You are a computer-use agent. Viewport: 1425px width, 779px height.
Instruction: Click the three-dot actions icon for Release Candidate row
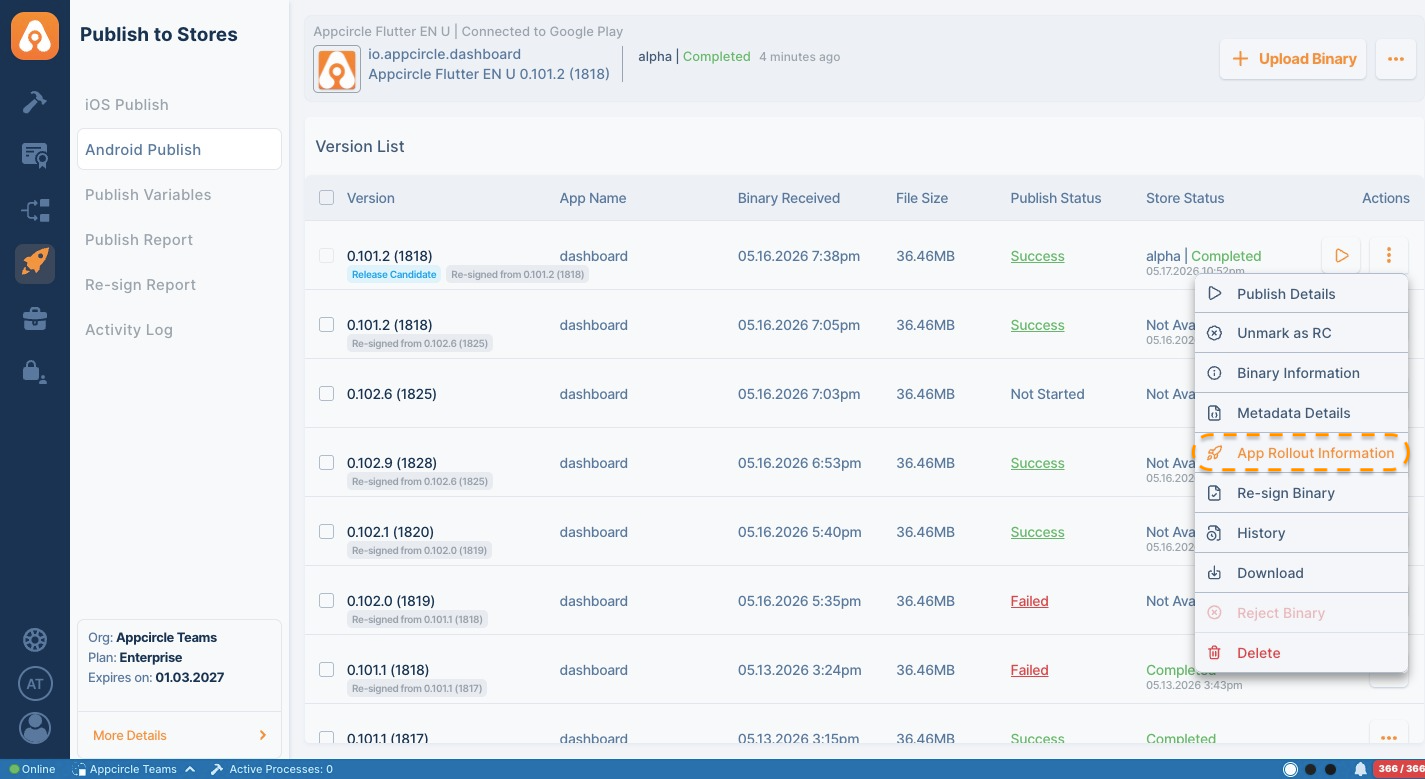coord(1389,256)
